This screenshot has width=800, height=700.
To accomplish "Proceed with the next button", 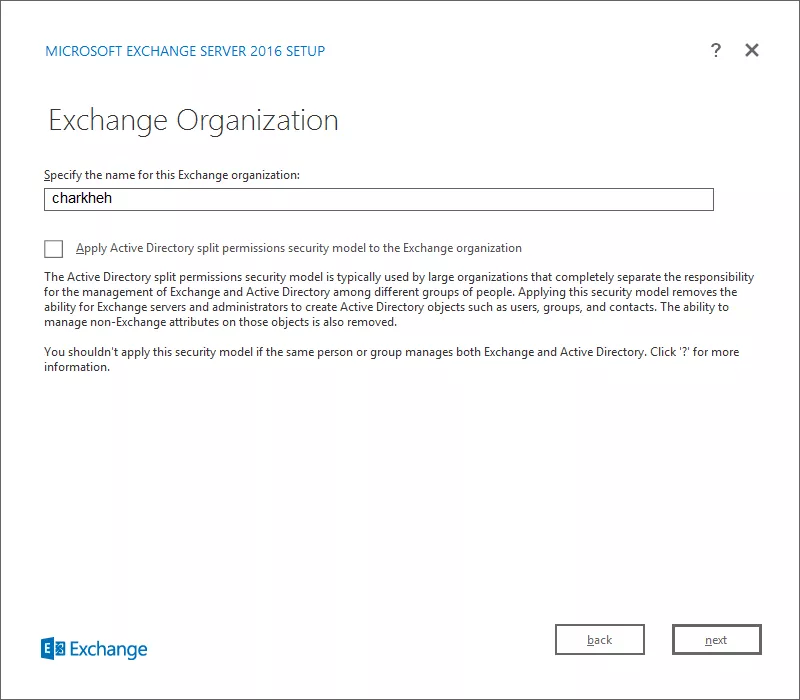I will tap(716, 639).
